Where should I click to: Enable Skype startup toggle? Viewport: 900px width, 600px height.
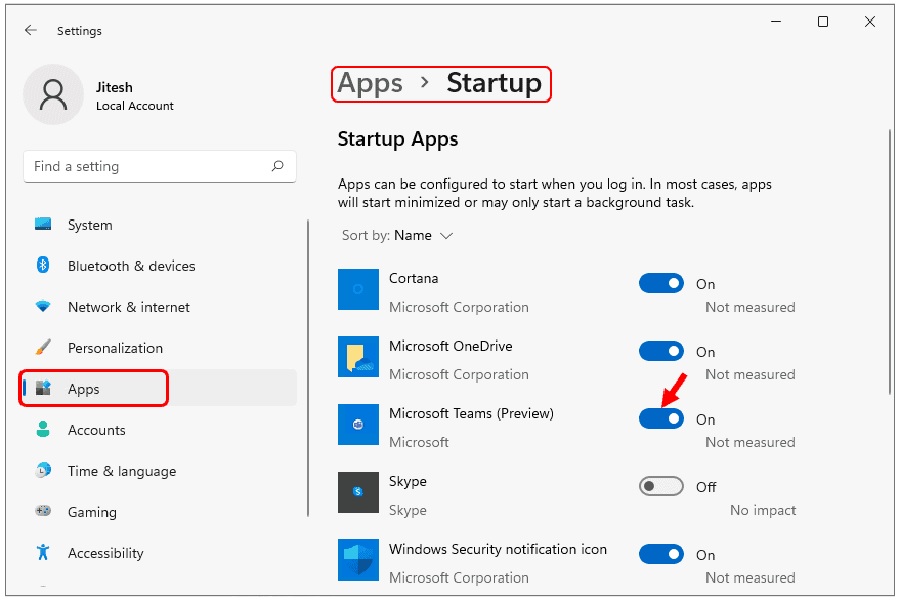click(x=661, y=487)
